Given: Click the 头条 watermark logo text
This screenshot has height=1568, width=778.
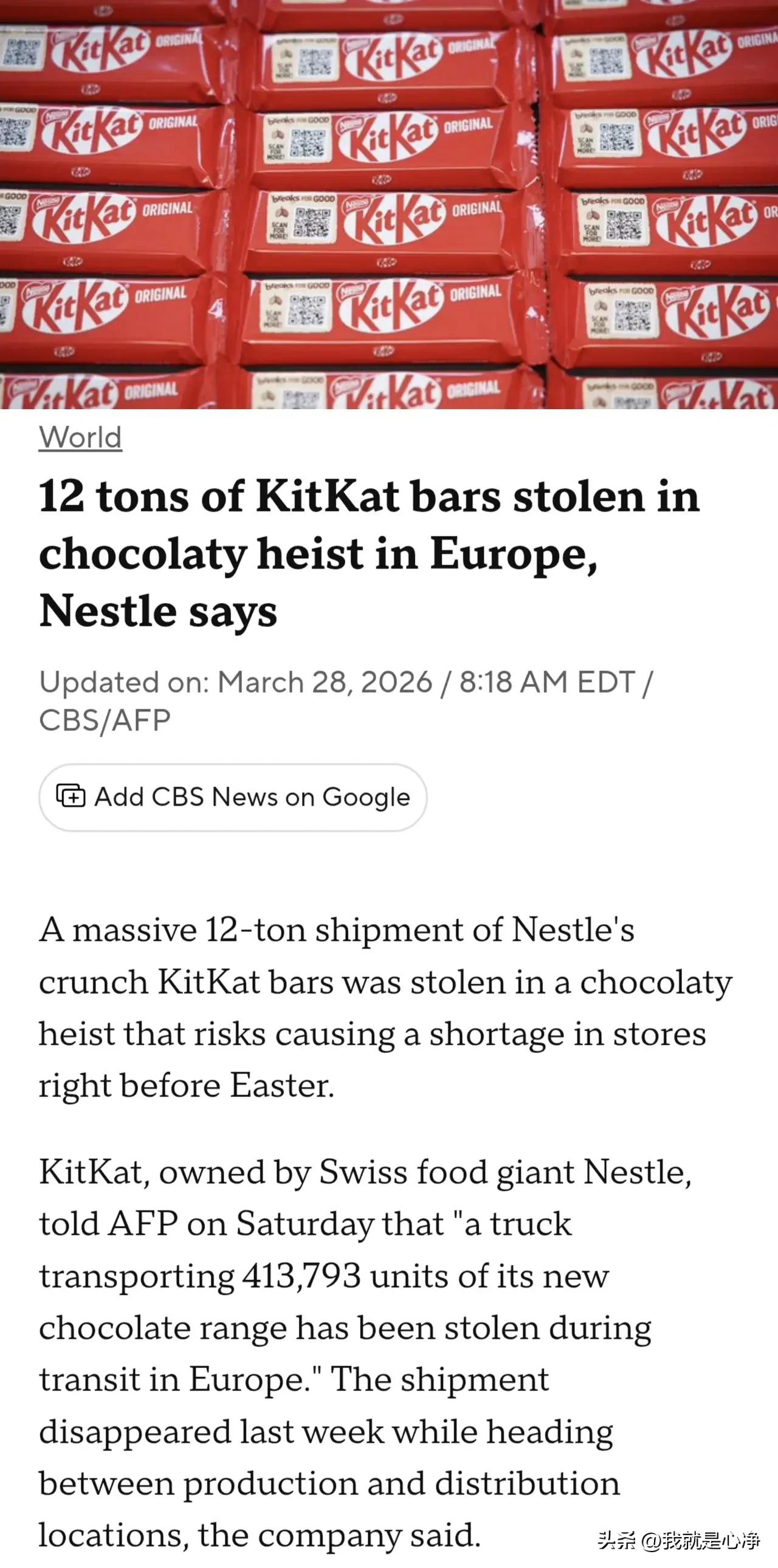Looking at the screenshot, I should [617, 1541].
